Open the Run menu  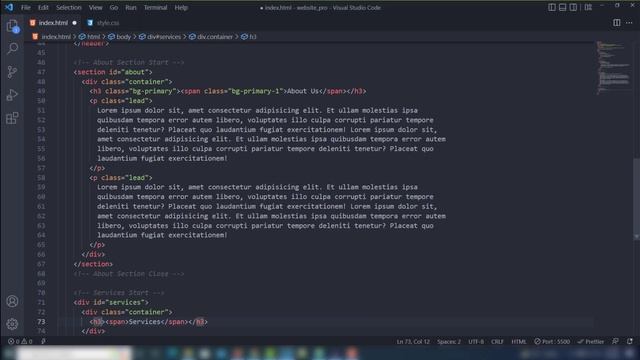point(131,7)
